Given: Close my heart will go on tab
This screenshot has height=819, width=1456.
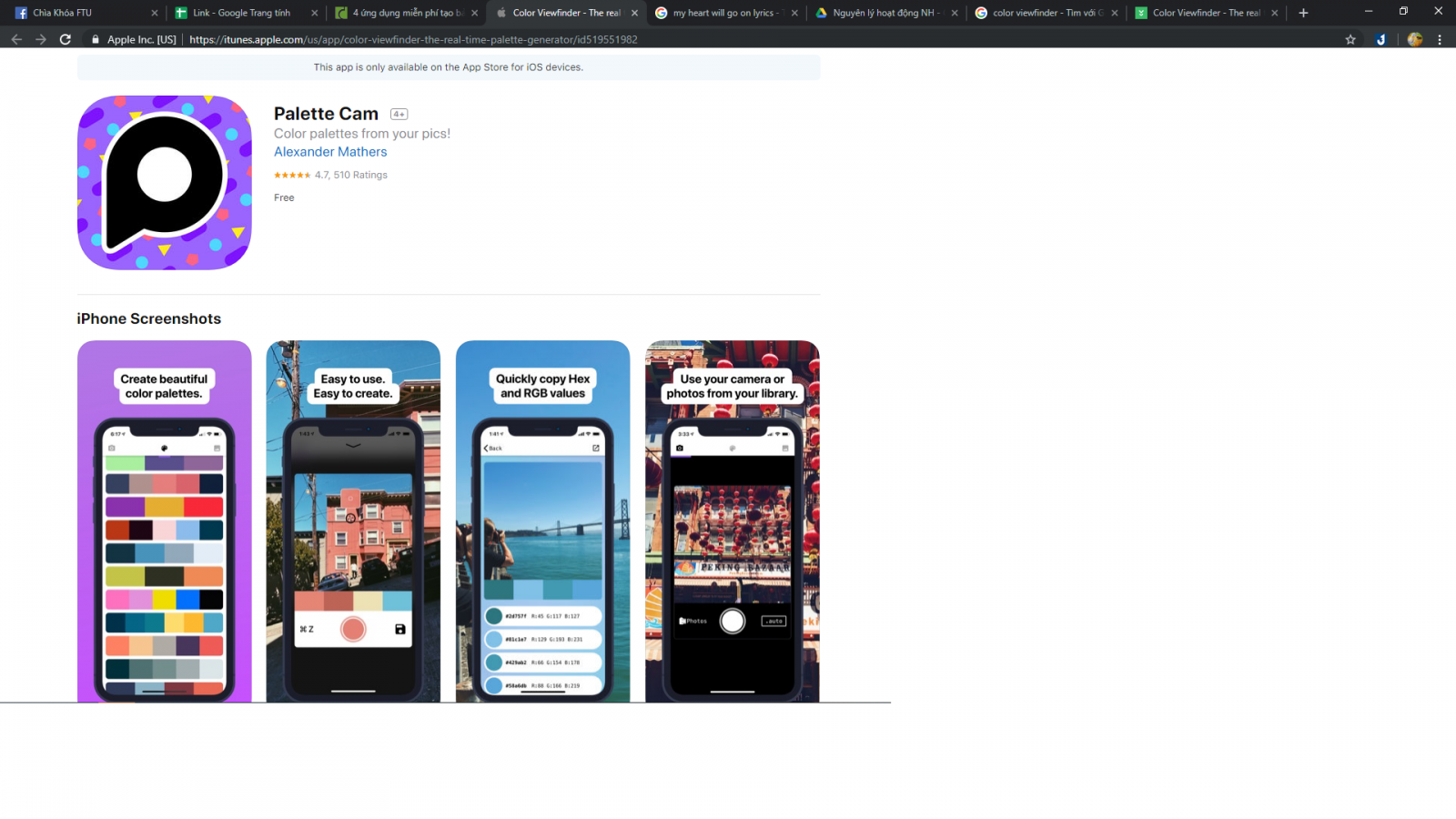Looking at the screenshot, I should point(794,13).
